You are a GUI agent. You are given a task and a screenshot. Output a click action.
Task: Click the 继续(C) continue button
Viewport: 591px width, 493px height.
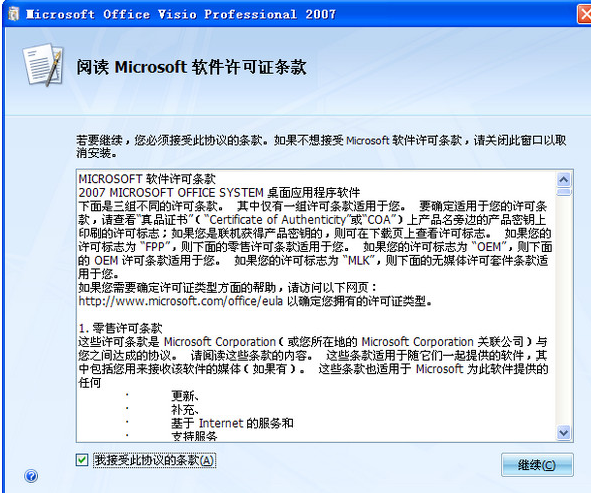[x=537, y=464]
